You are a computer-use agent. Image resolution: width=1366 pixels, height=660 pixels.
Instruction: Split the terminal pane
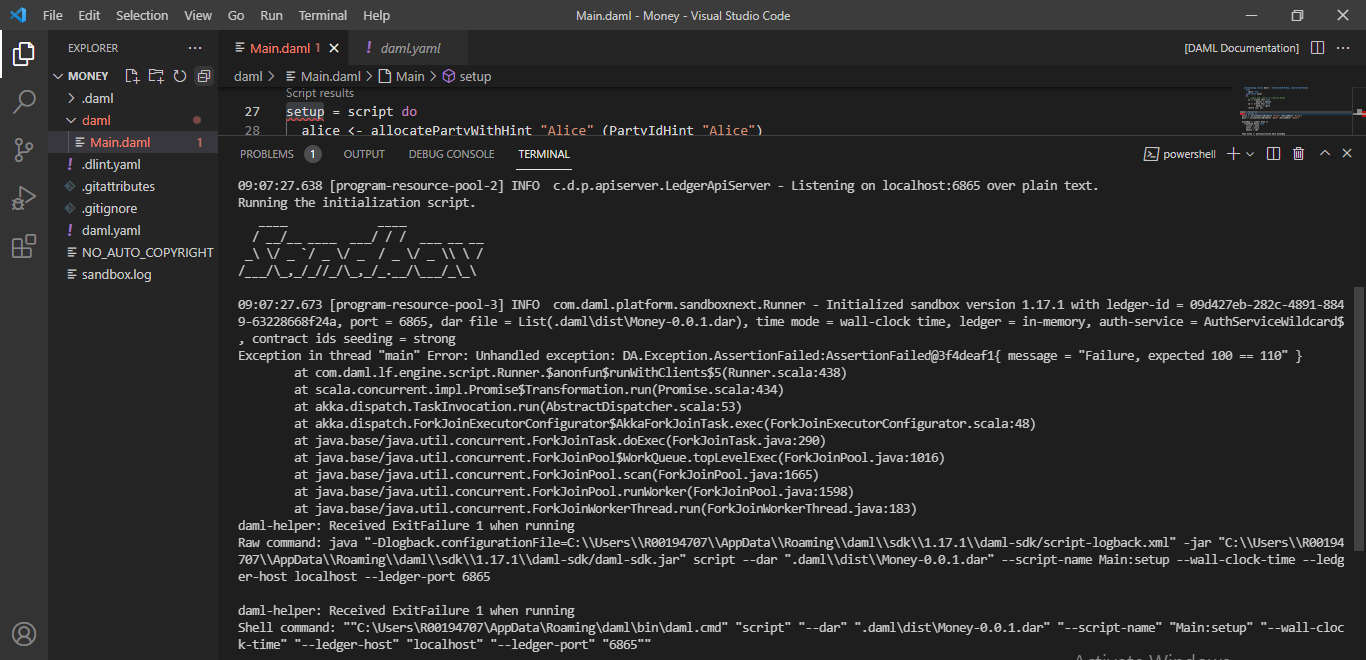click(x=1273, y=154)
